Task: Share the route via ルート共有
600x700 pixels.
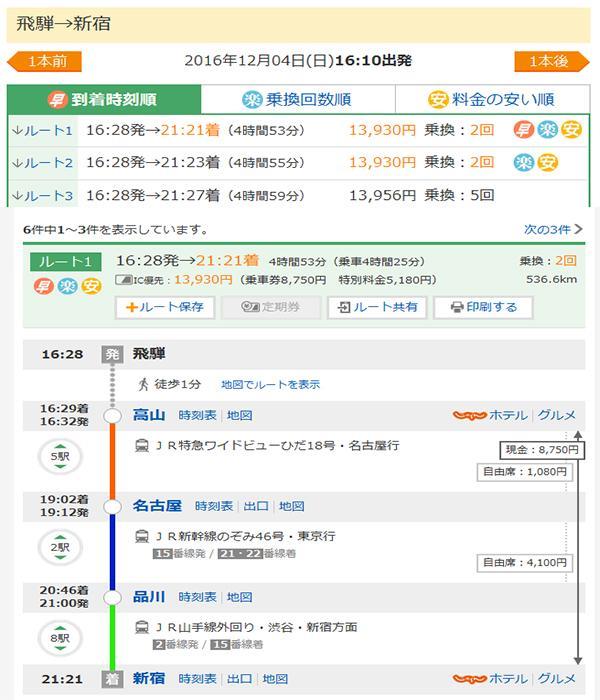Action: click(377, 308)
